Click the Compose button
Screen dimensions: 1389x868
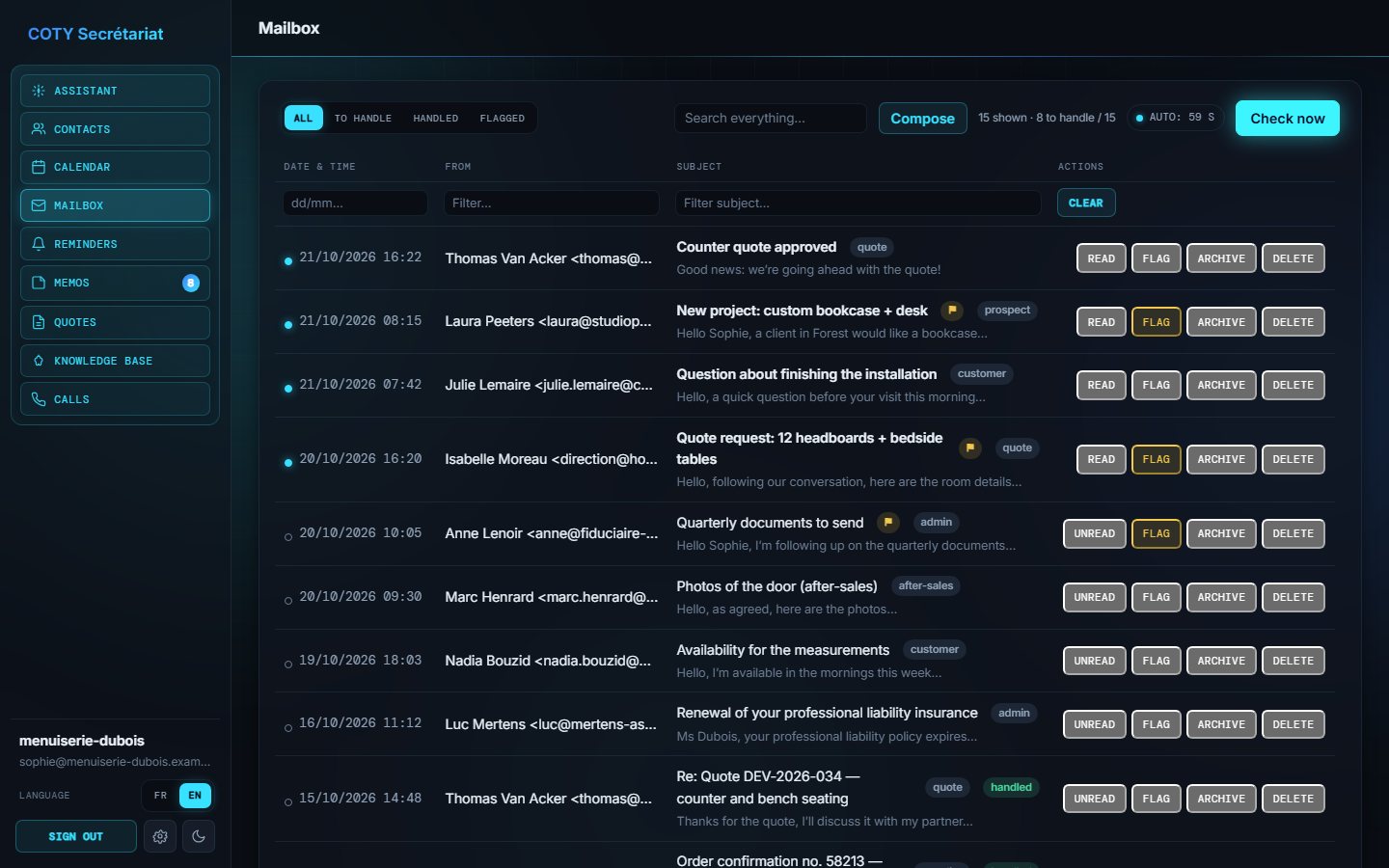tap(922, 118)
